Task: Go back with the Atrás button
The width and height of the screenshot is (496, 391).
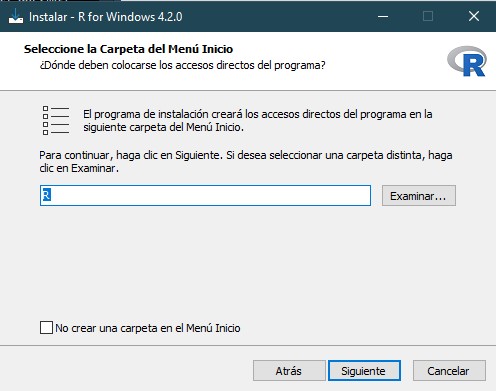Action: pyautogui.click(x=289, y=371)
